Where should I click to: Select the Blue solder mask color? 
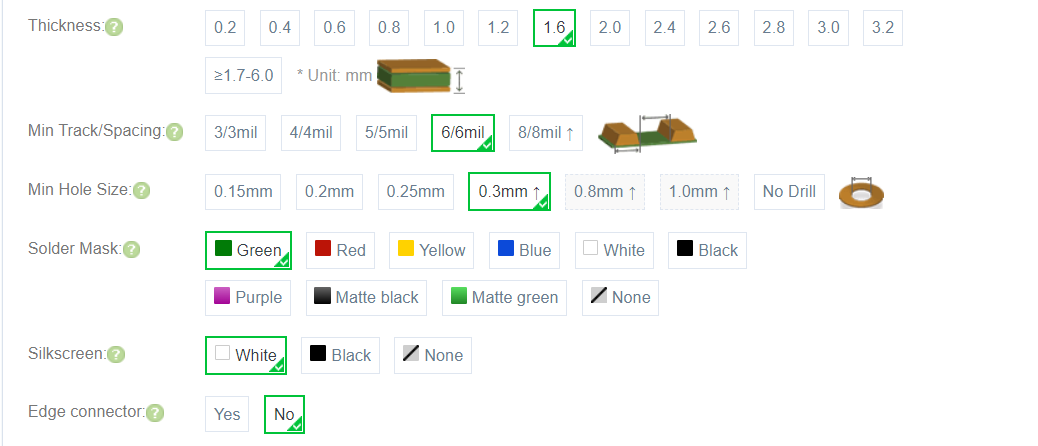tap(523, 250)
